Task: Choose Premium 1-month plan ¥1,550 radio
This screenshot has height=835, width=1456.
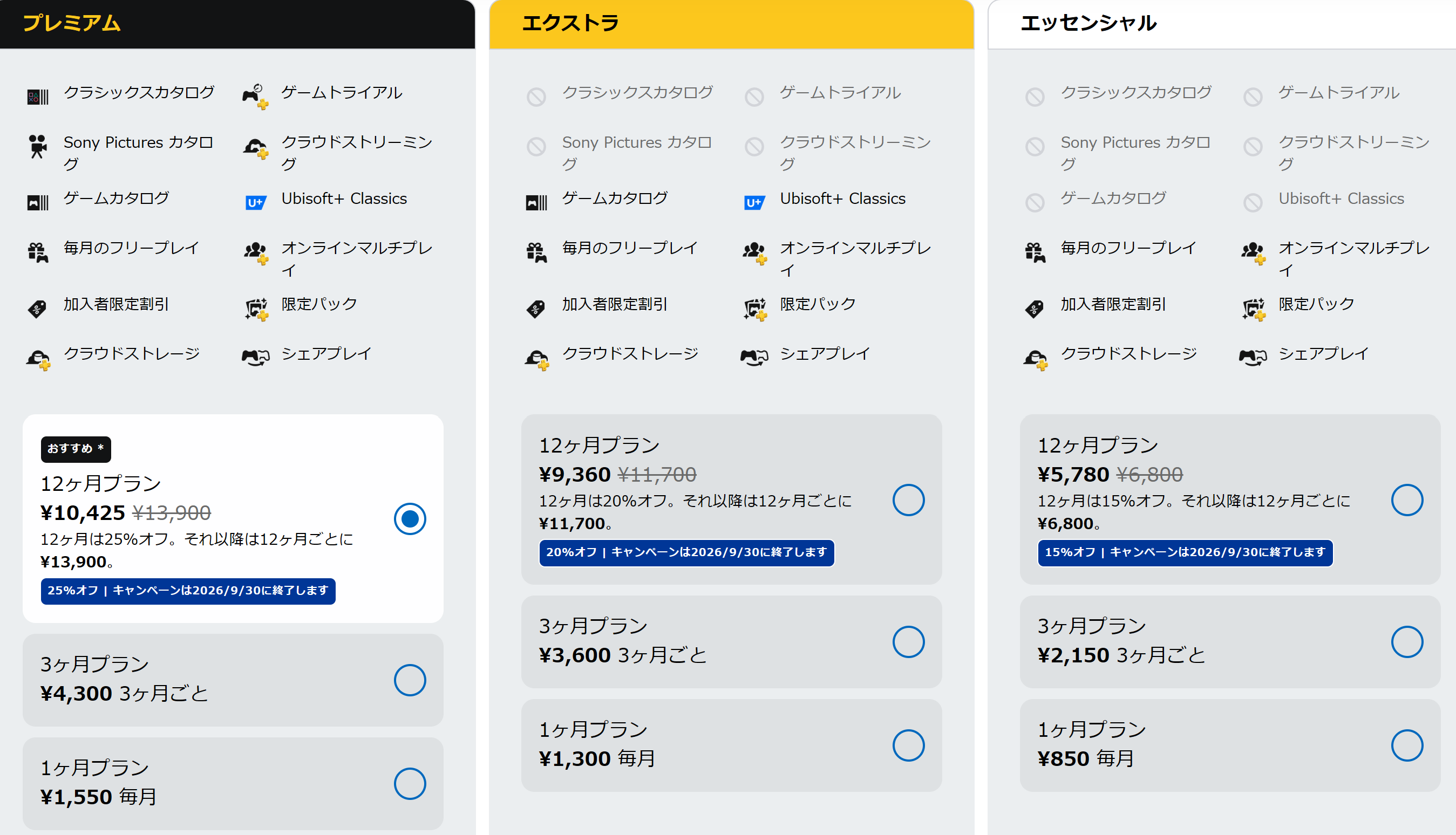Action: 410,784
